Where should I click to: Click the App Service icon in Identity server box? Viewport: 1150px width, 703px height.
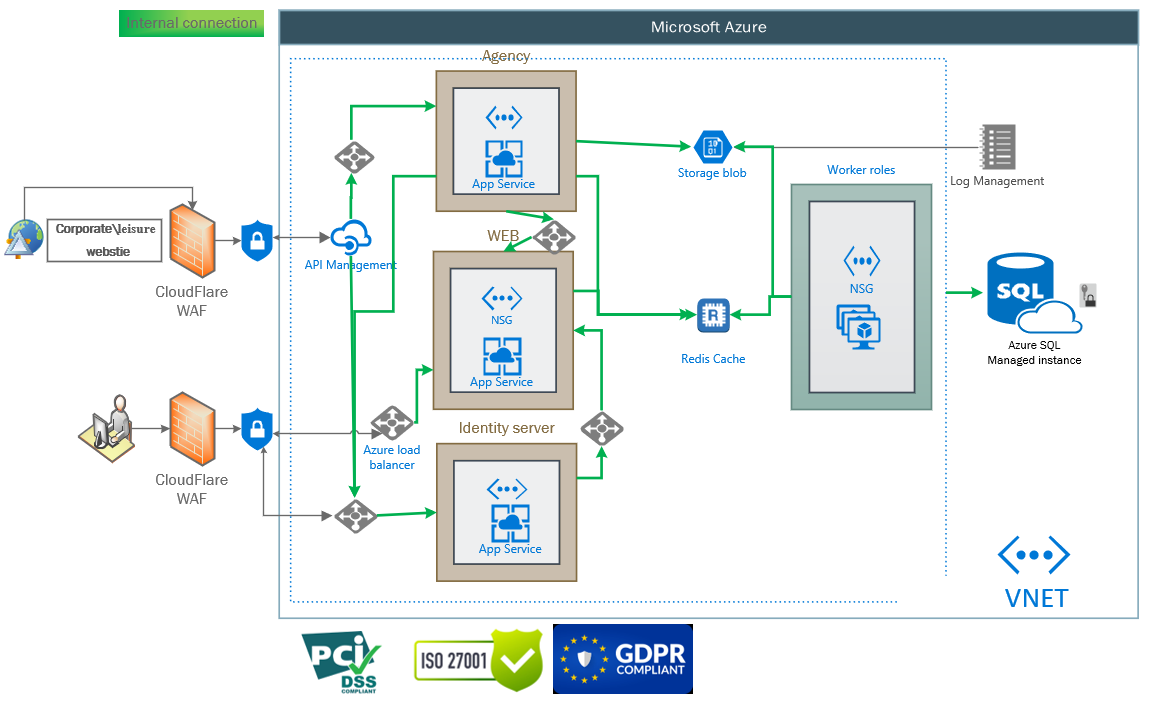[x=510, y=523]
